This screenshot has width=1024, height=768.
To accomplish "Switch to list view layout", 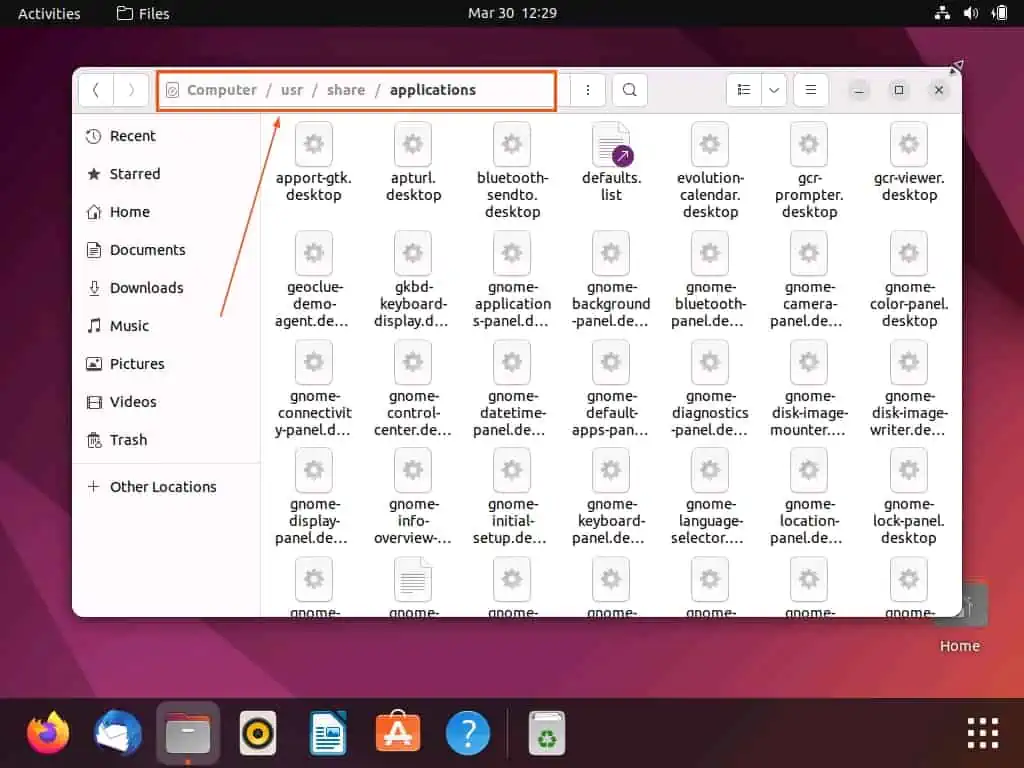I will point(744,90).
